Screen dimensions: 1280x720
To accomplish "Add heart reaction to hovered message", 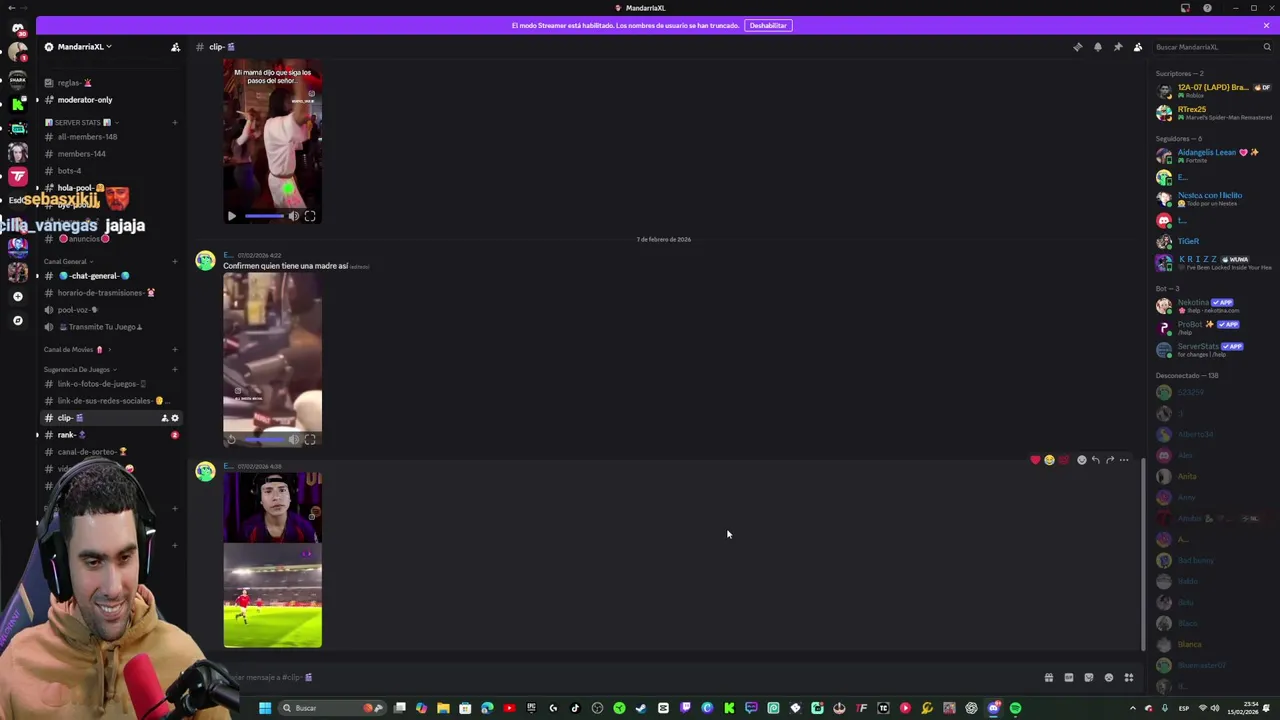I will tap(1035, 460).
